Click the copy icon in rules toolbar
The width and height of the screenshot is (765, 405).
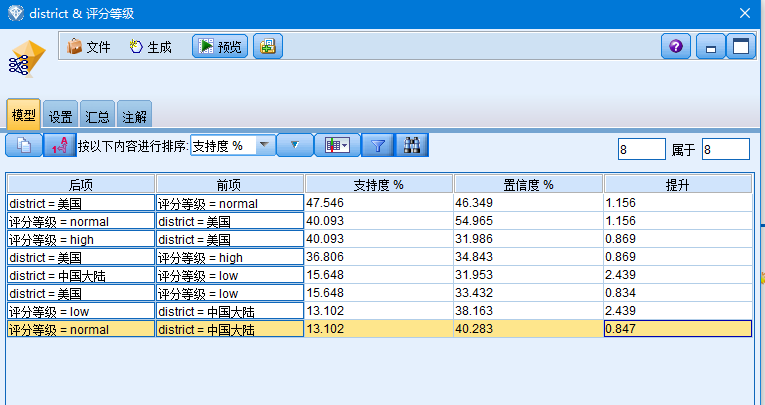pos(24,146)
